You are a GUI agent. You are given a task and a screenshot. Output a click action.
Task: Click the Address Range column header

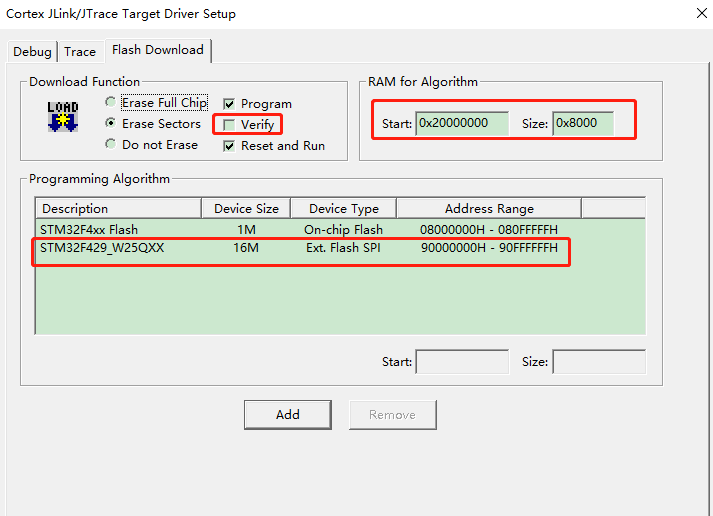[489, 209]
